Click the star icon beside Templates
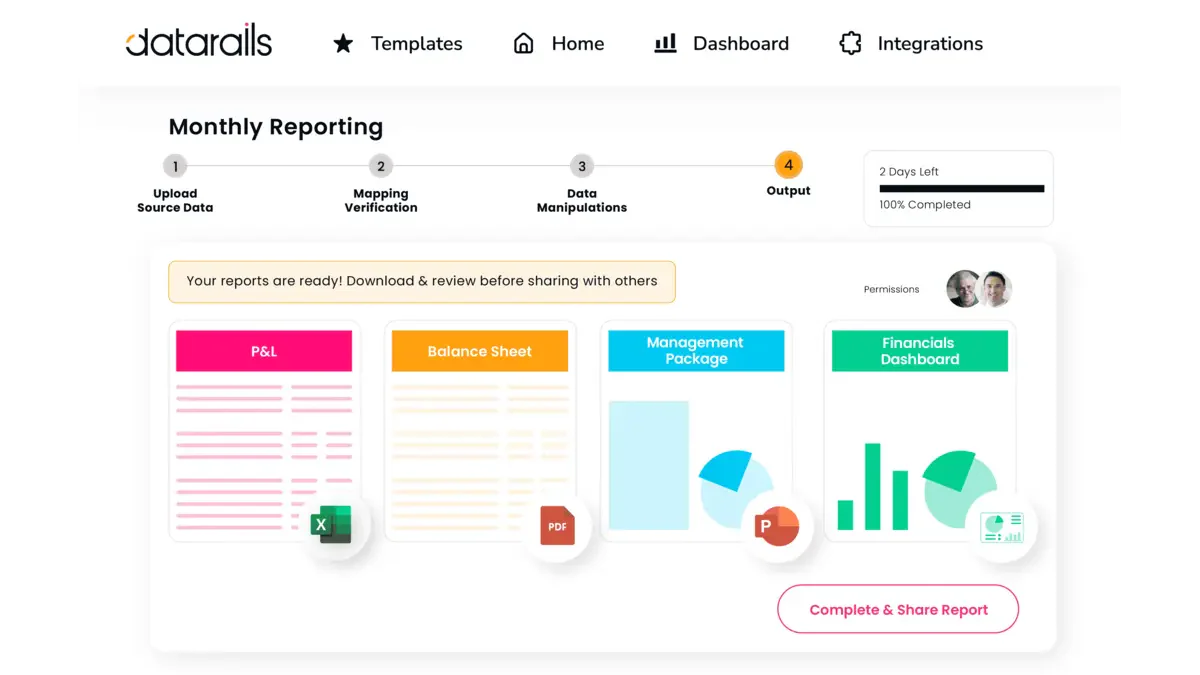 pos(343,43)
